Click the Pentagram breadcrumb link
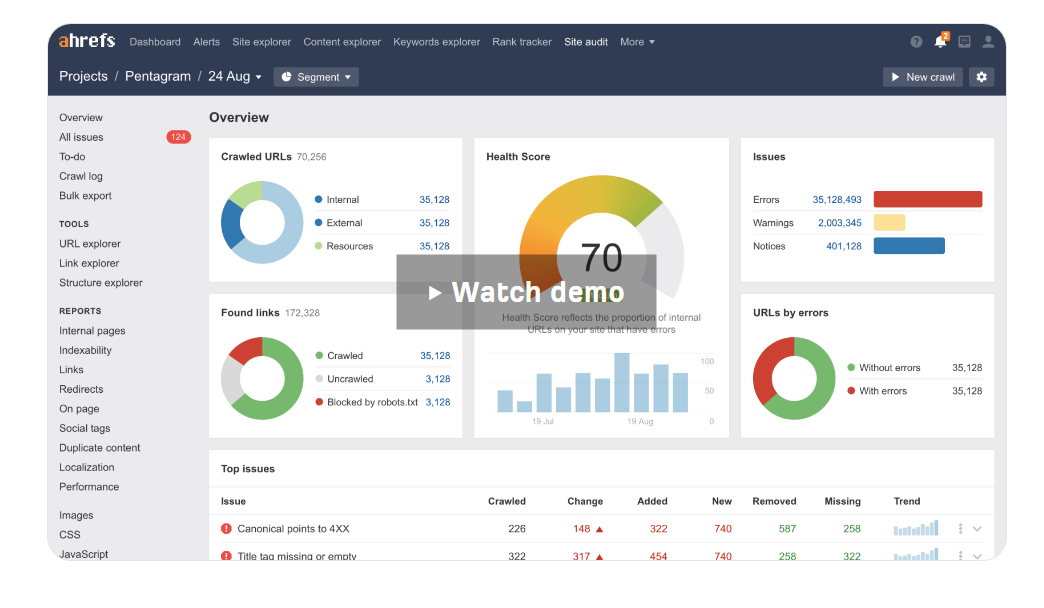 pos(158,77)
